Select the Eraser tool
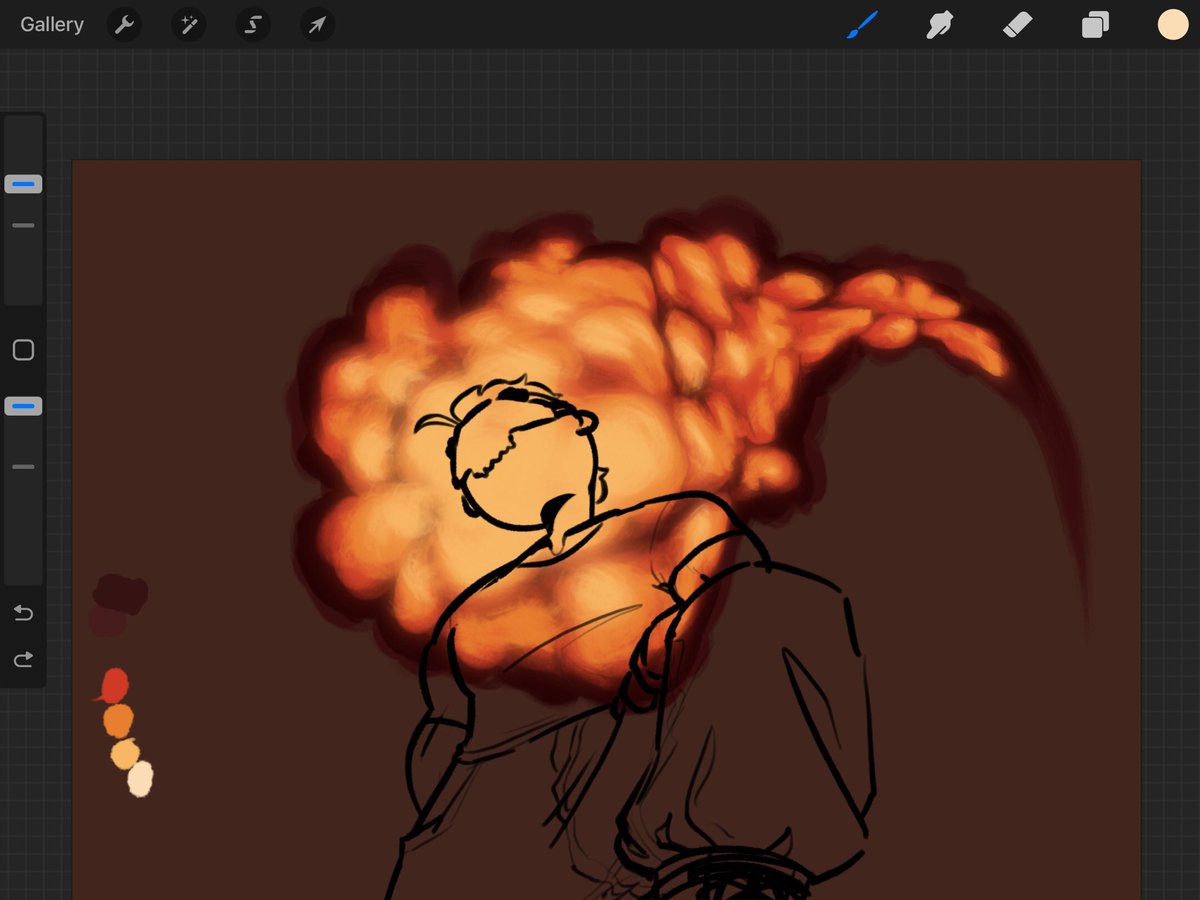This screenshot has width=1200, height=900. point(1017,25)
